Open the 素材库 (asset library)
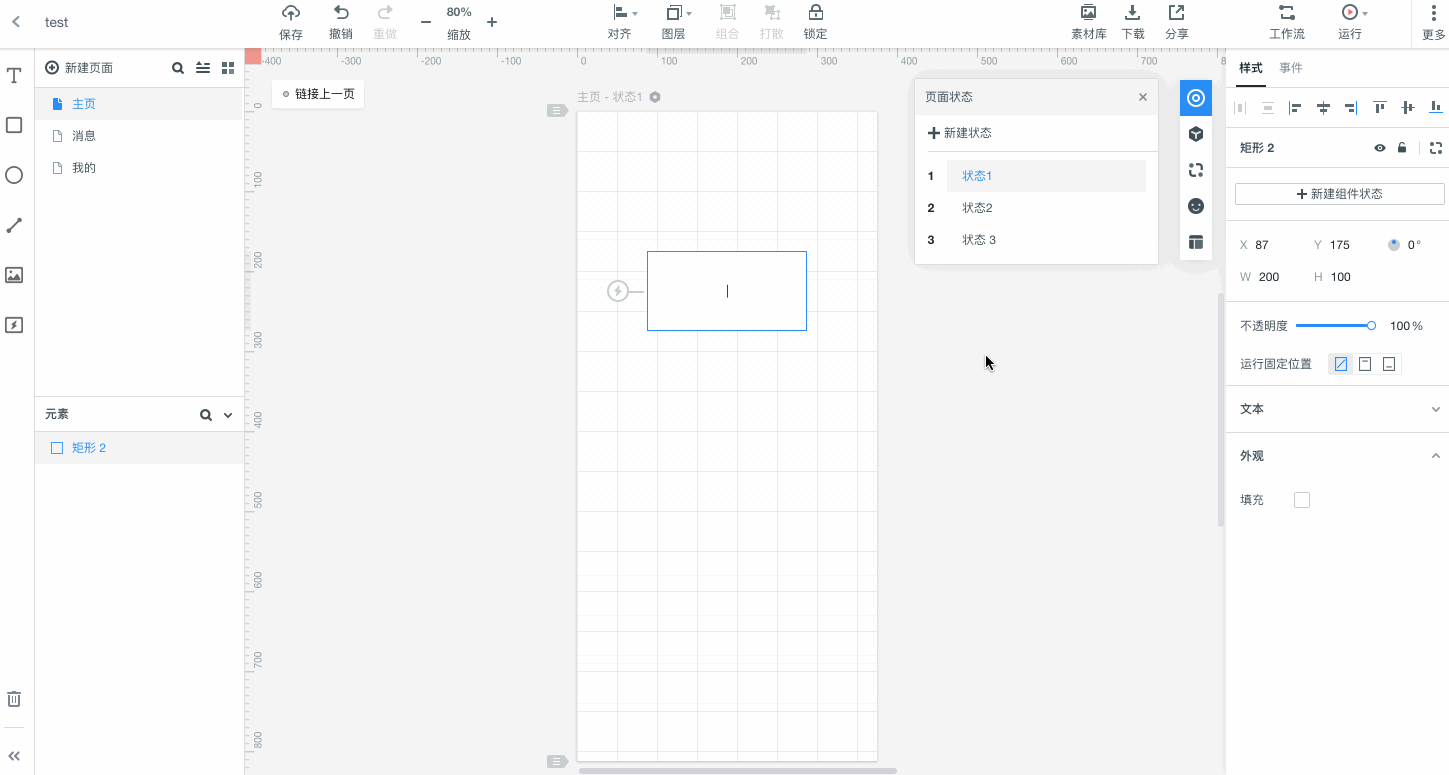This screenshot has width=1449, height=775. 1089,22
